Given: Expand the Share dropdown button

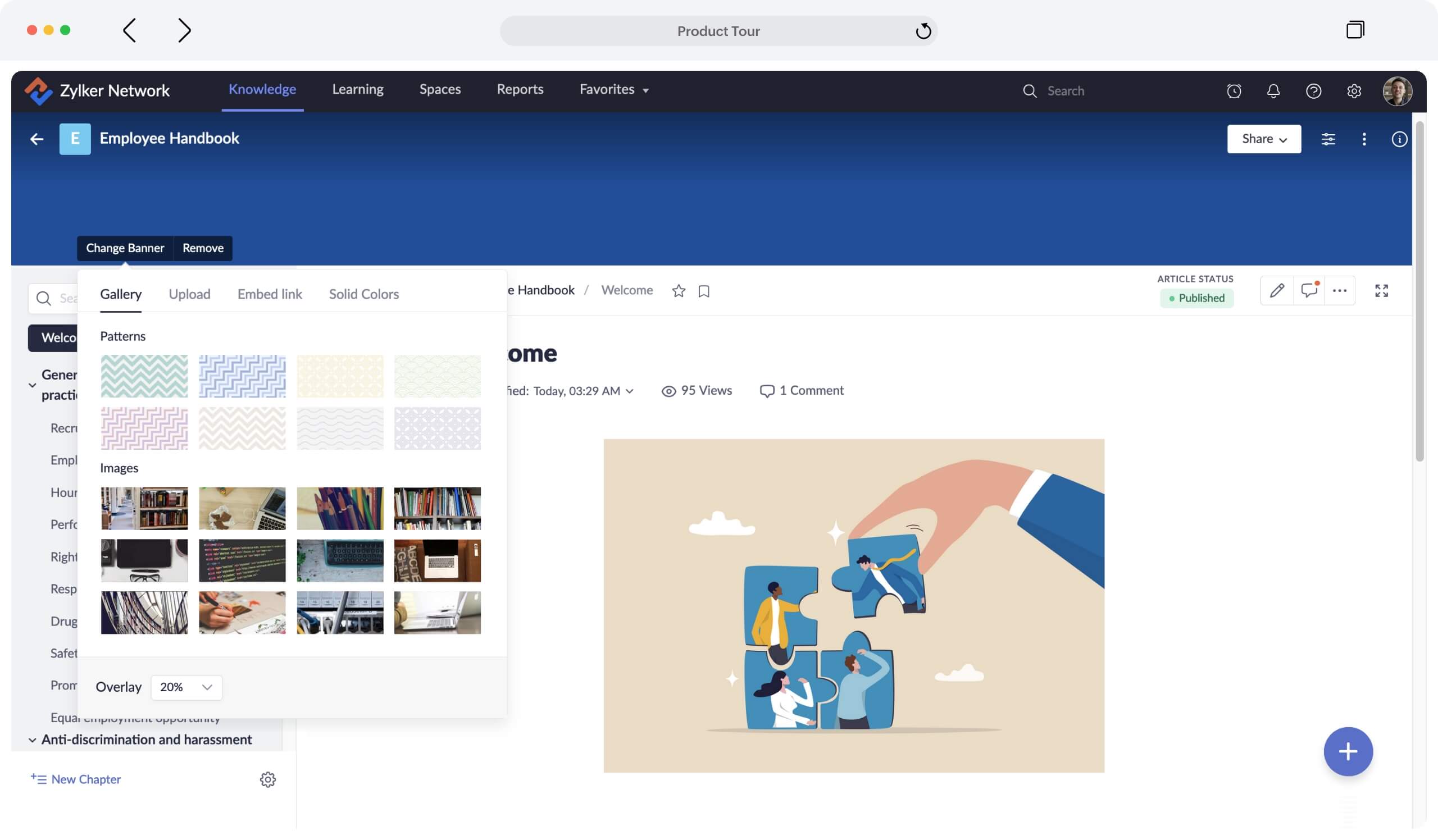Looking at the screenshot, I should (1264, 139).
